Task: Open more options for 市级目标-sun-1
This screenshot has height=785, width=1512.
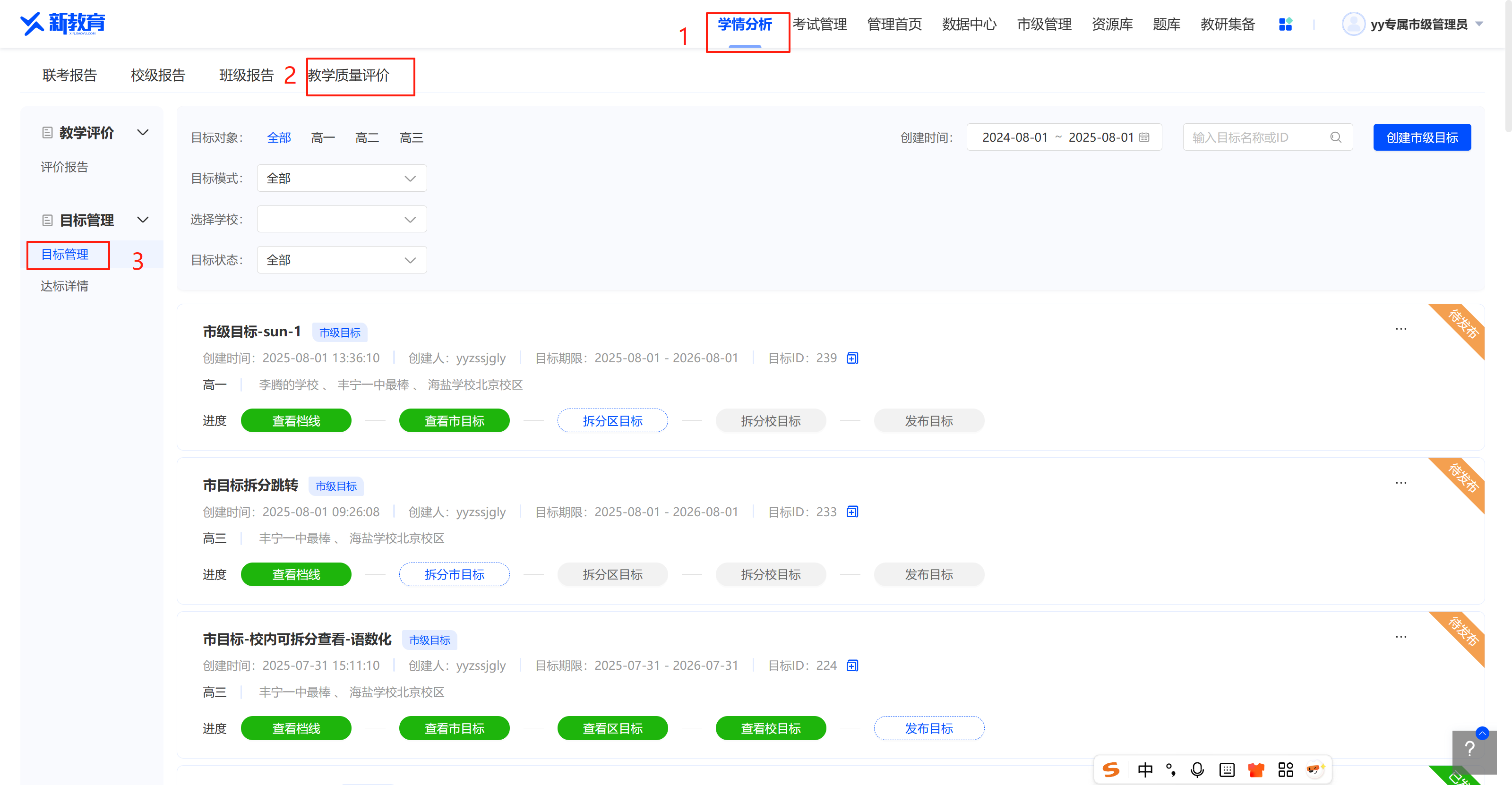Action: click(x=1400, y=329)
